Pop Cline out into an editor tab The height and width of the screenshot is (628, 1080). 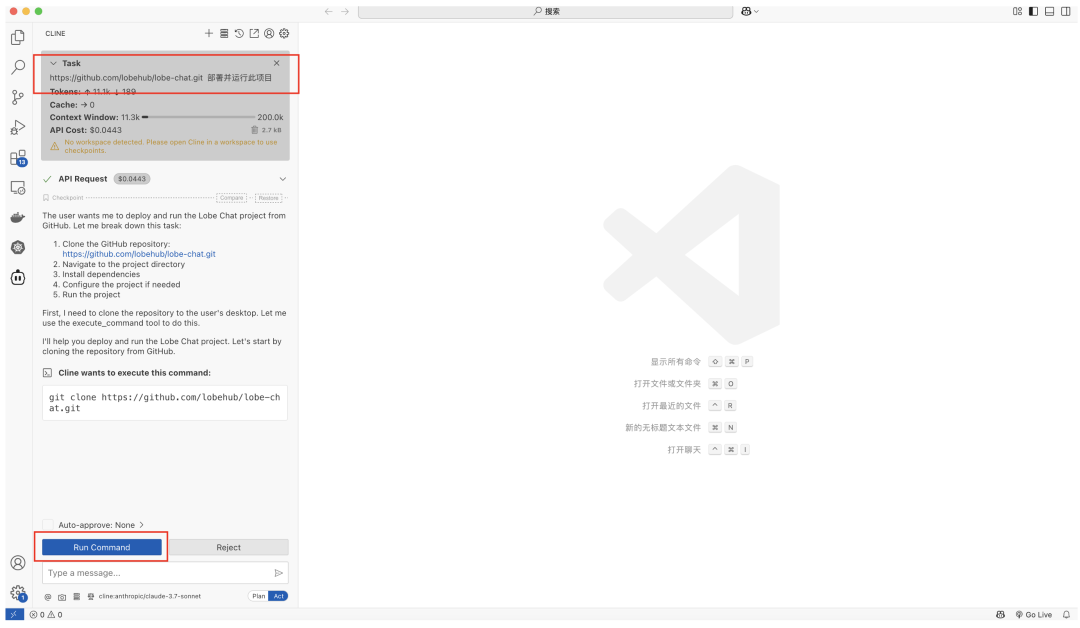pos(254,33)
